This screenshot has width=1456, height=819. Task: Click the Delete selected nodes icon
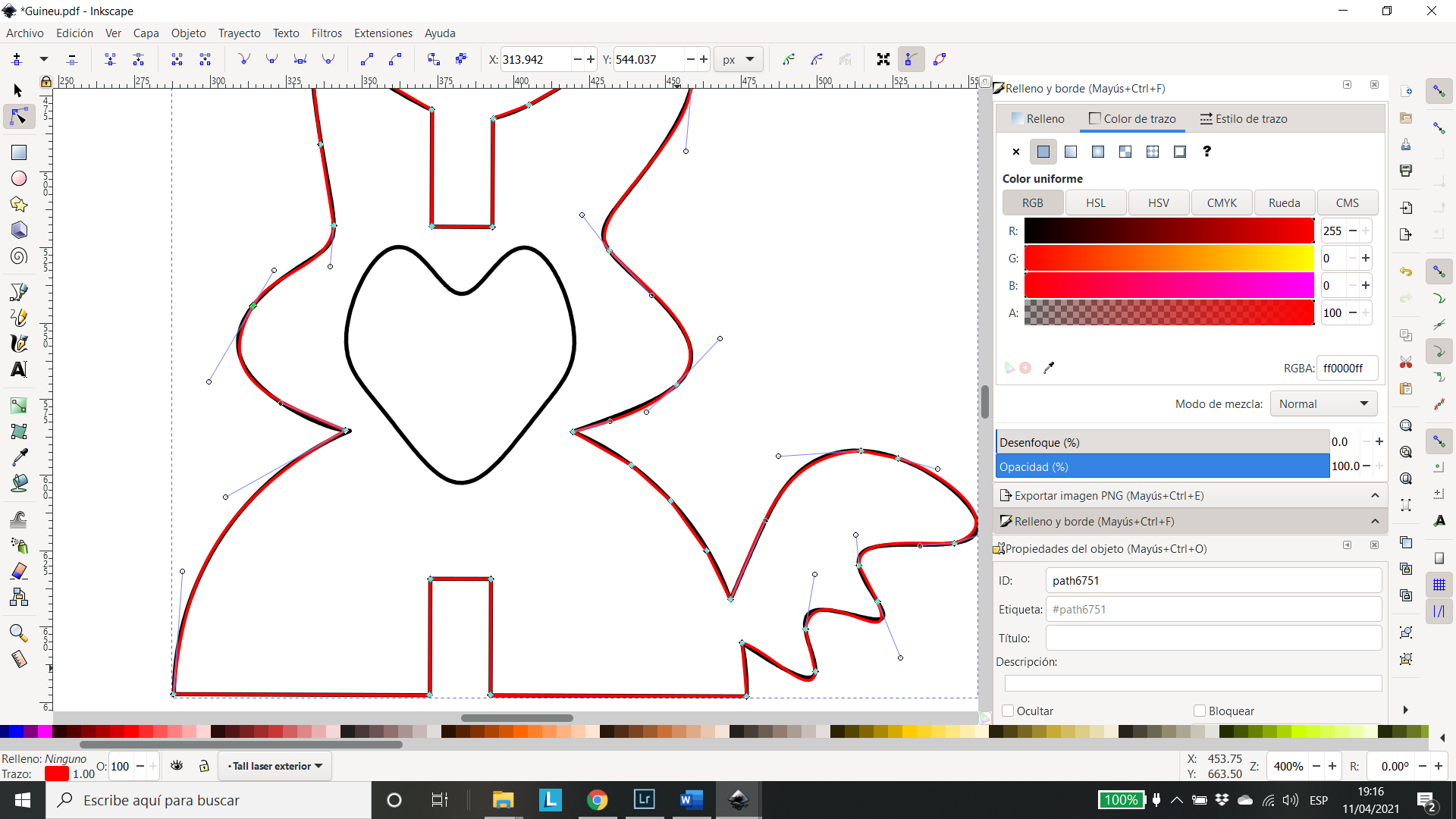point(72,59)
